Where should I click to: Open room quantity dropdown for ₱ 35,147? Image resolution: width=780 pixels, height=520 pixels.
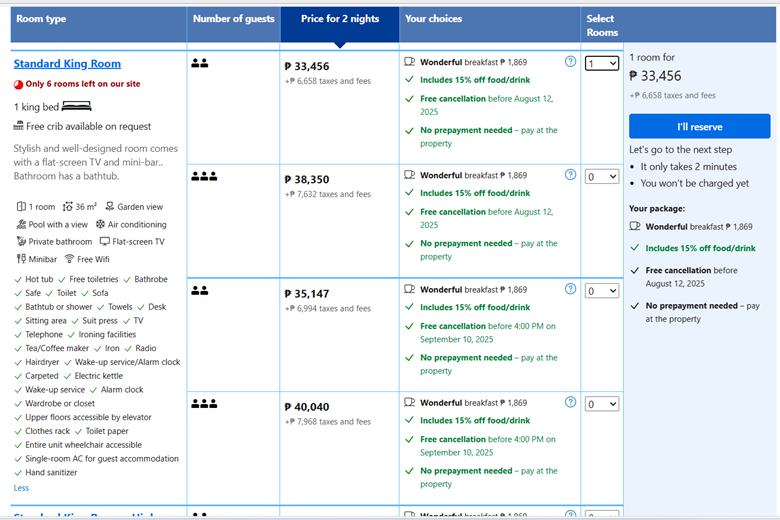pyautogui.click(x=602, y=291)
